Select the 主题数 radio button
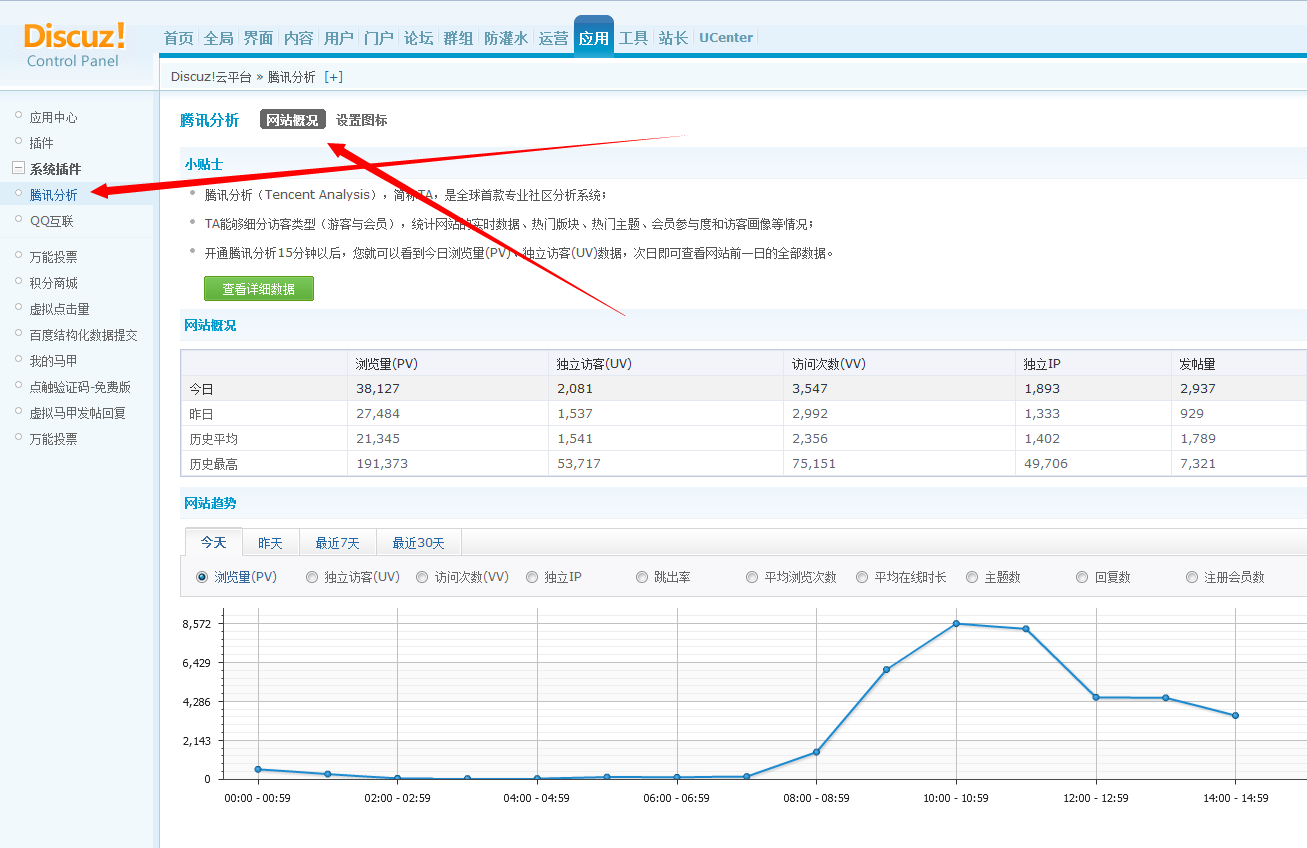Screen dimensions: 1307x848 point(972,577)
